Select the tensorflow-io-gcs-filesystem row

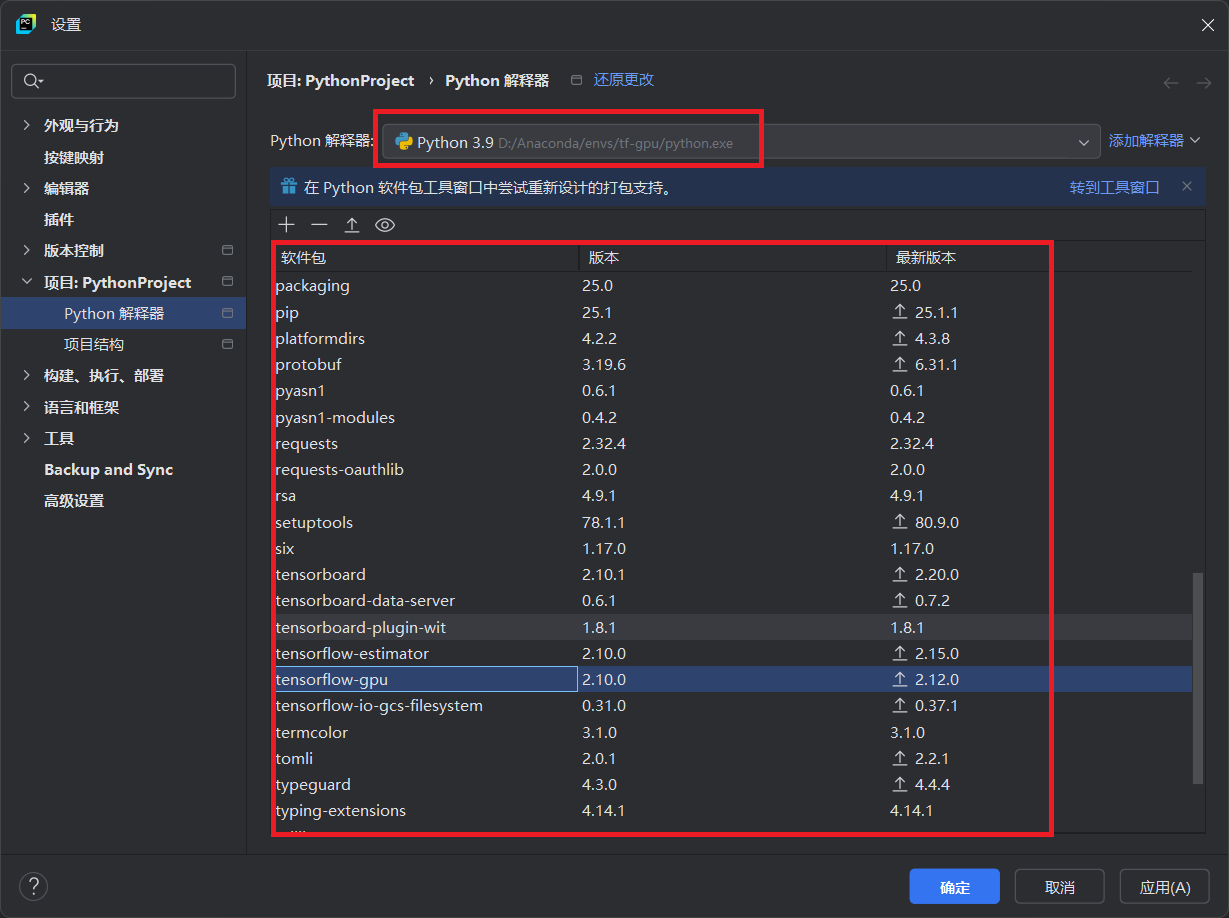[731, 706]
